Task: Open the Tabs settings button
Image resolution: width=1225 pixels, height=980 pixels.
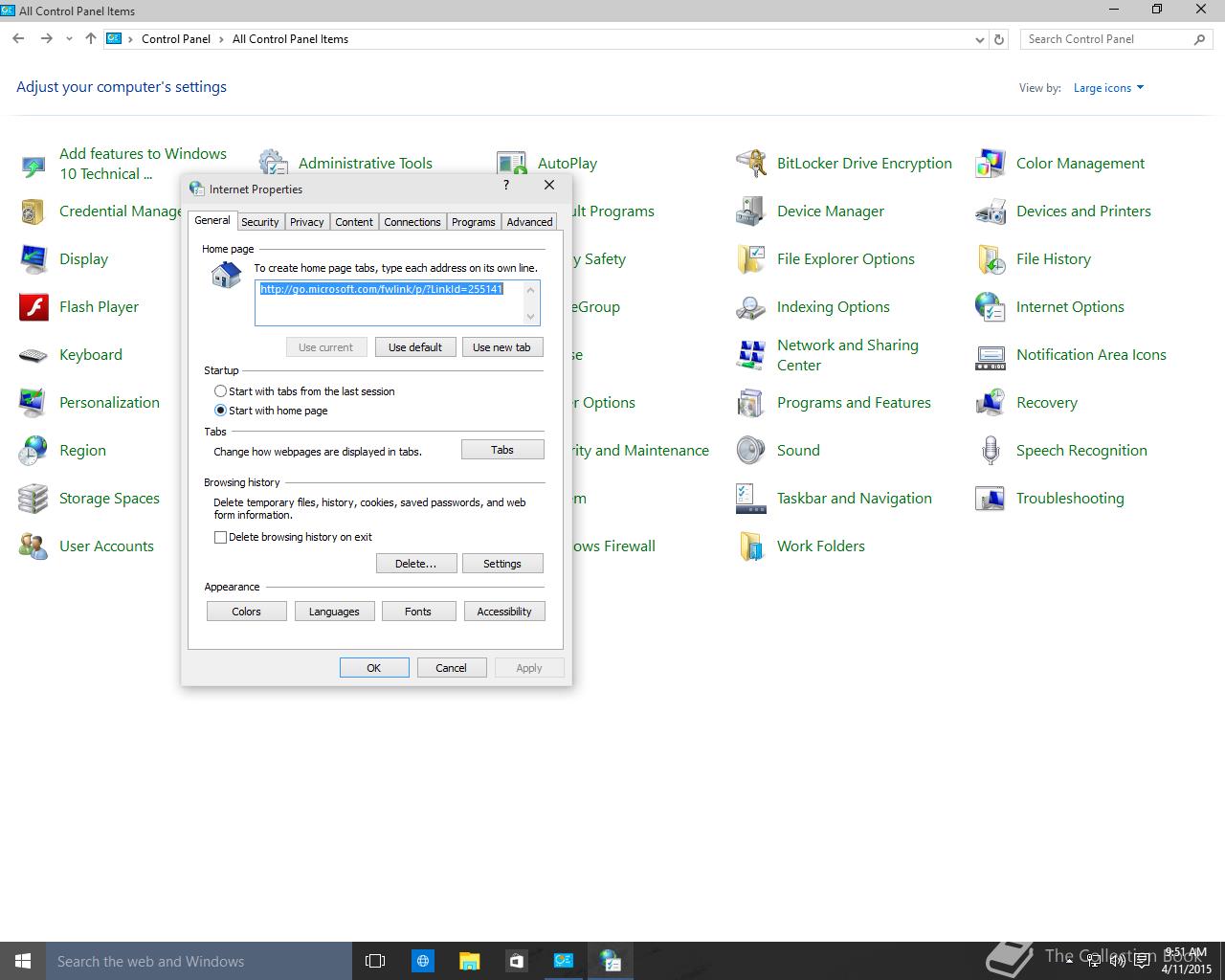Action: click(x=502, y=450)
